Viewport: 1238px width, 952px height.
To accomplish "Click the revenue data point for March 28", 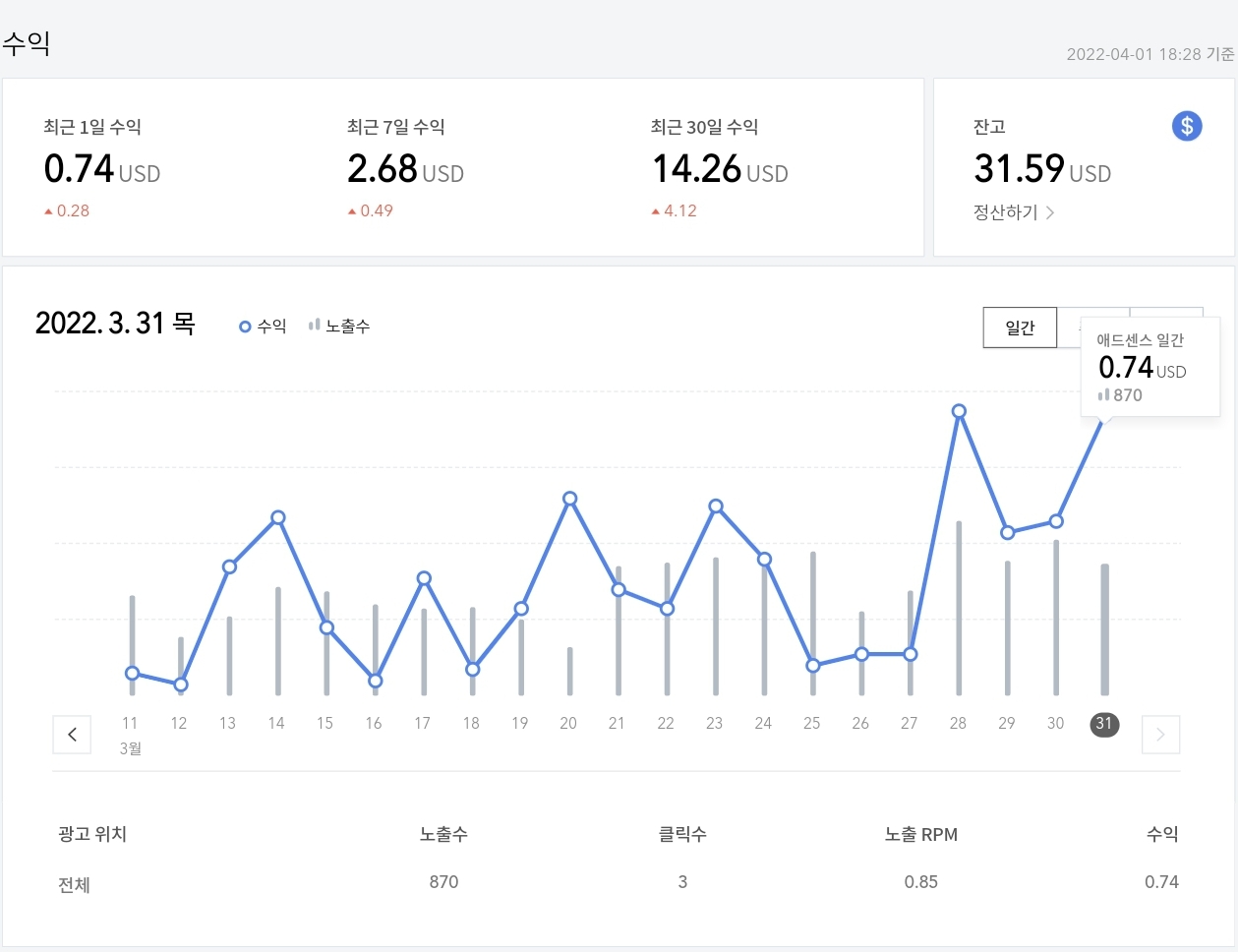I will pos(959,411).
